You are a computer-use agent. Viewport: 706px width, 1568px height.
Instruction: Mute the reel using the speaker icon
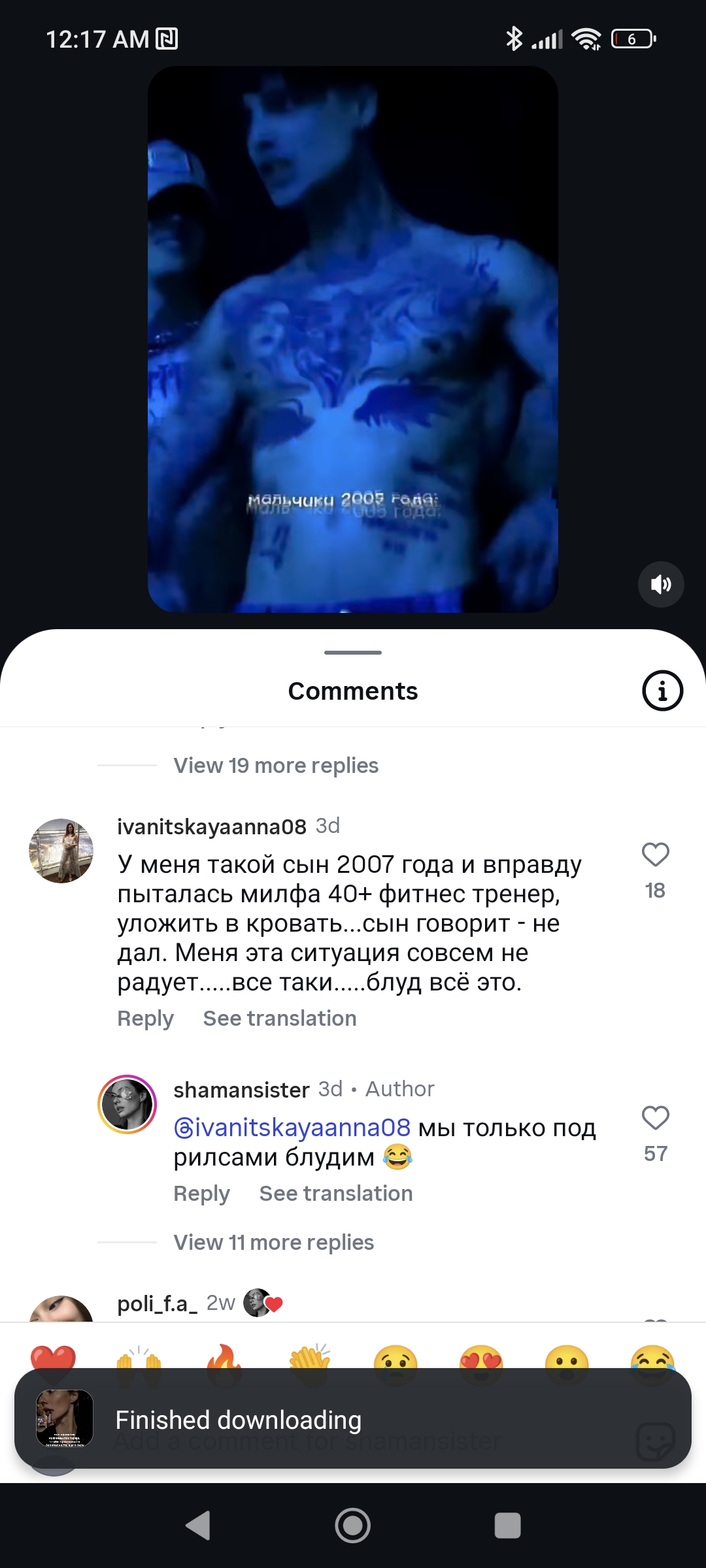[x=661, y=584]
